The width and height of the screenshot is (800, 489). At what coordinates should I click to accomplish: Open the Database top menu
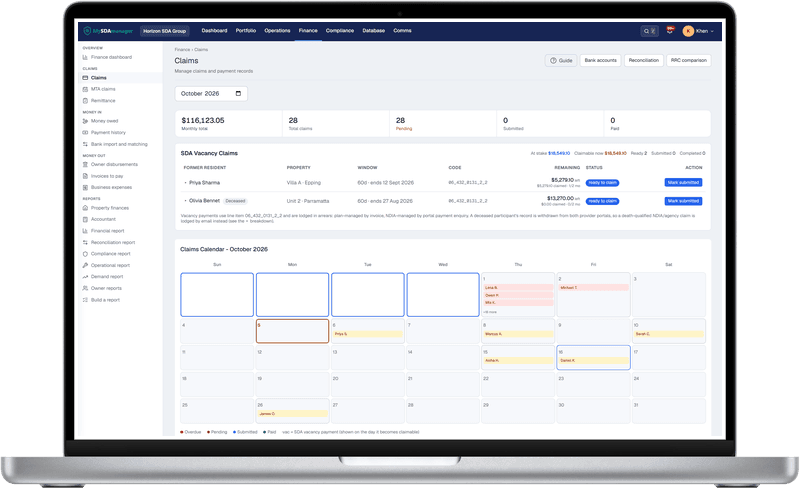pos(373,31)
